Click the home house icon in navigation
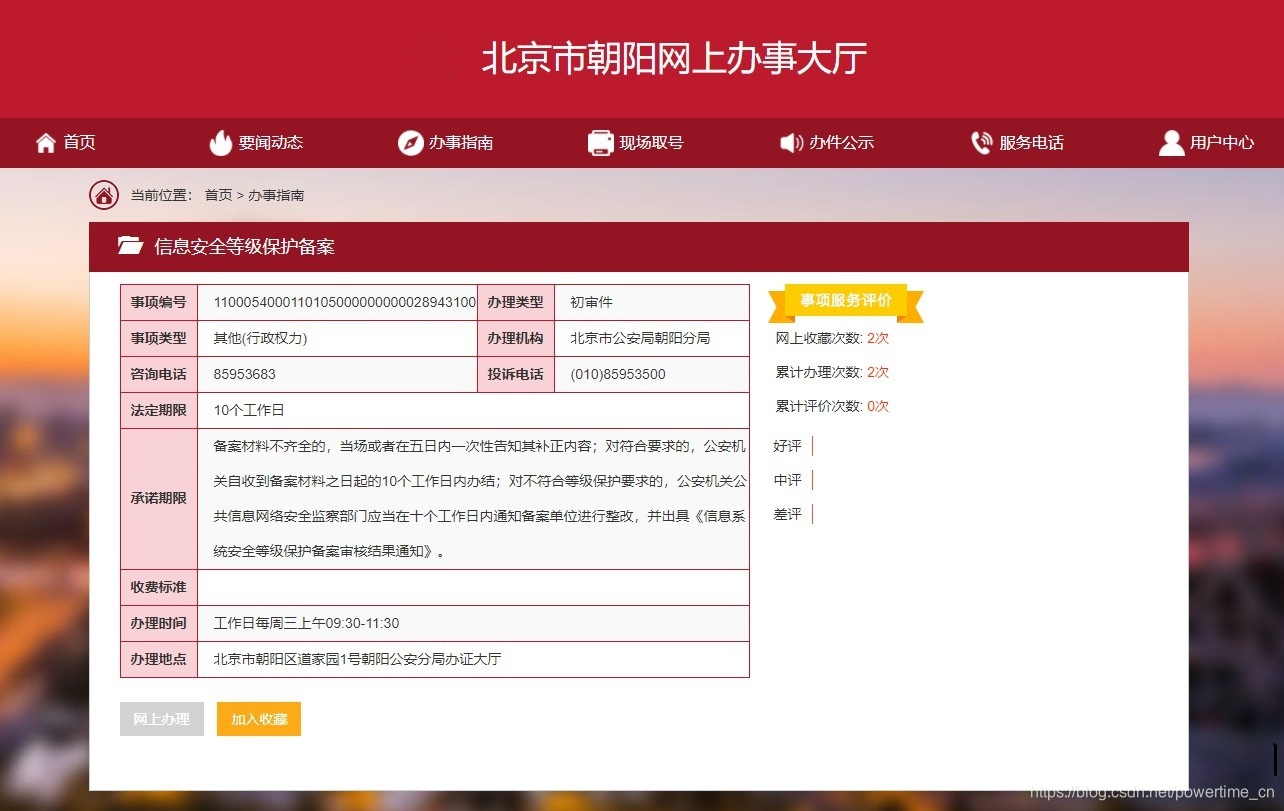Screen dimensions: 1284x811 [x=45, y=143]
